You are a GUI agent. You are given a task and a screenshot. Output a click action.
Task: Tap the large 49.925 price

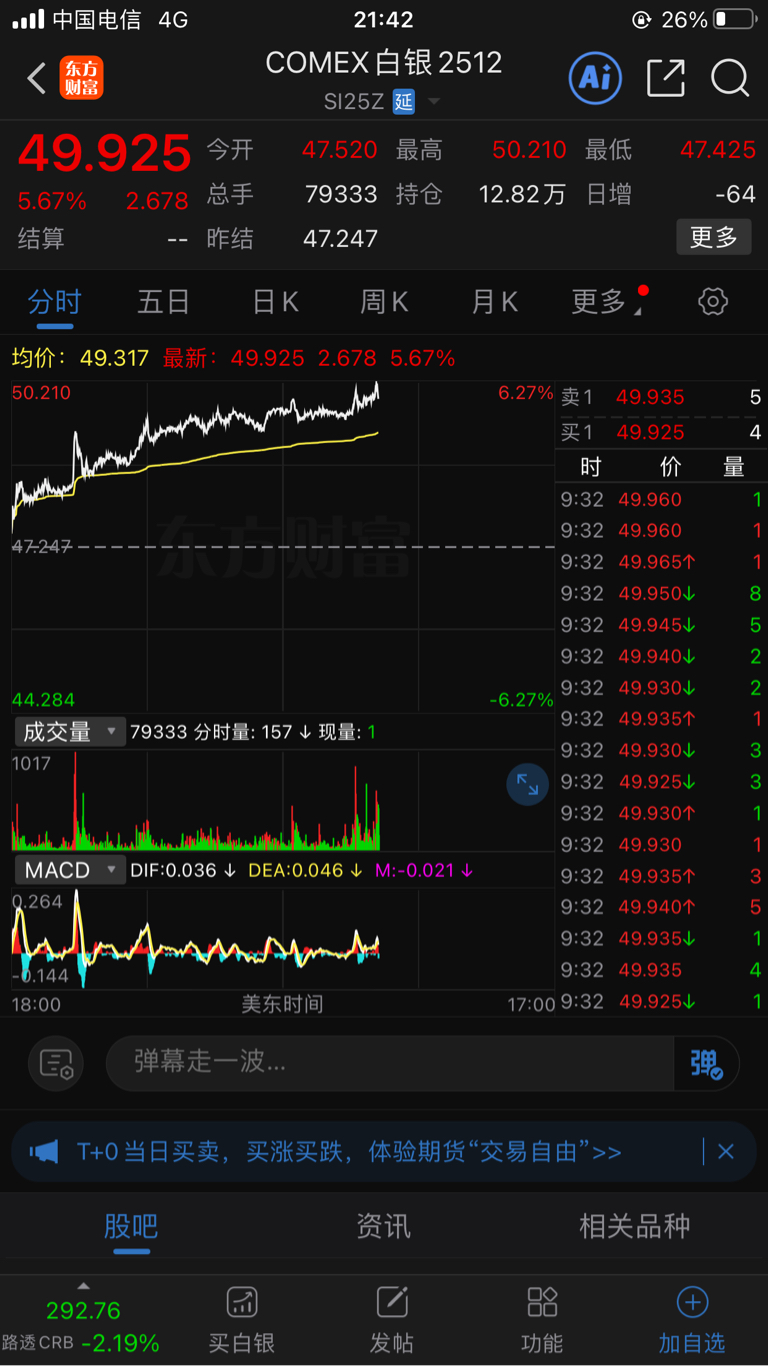(x=104, y=153)
